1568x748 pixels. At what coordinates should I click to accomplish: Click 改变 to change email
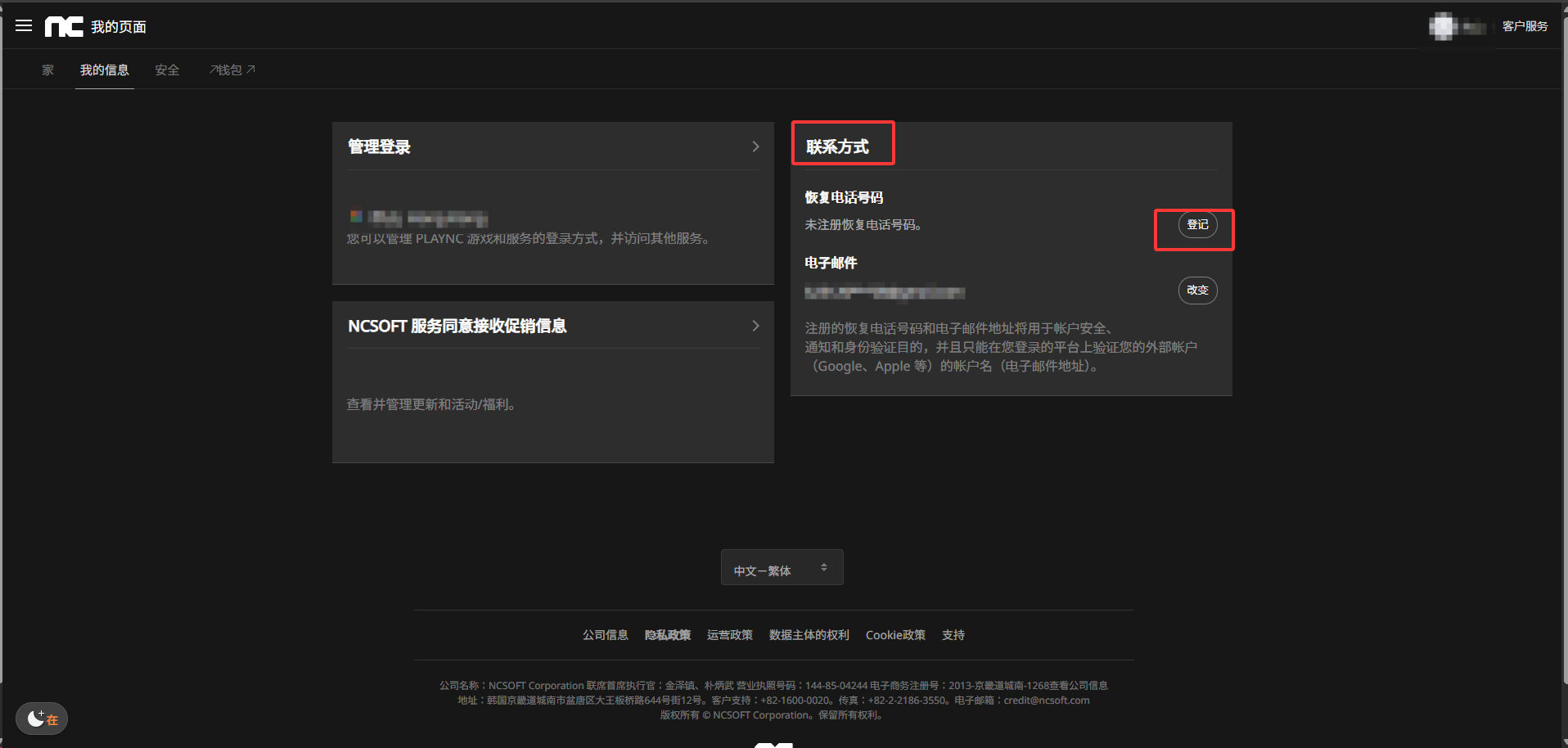(1197, 291)
